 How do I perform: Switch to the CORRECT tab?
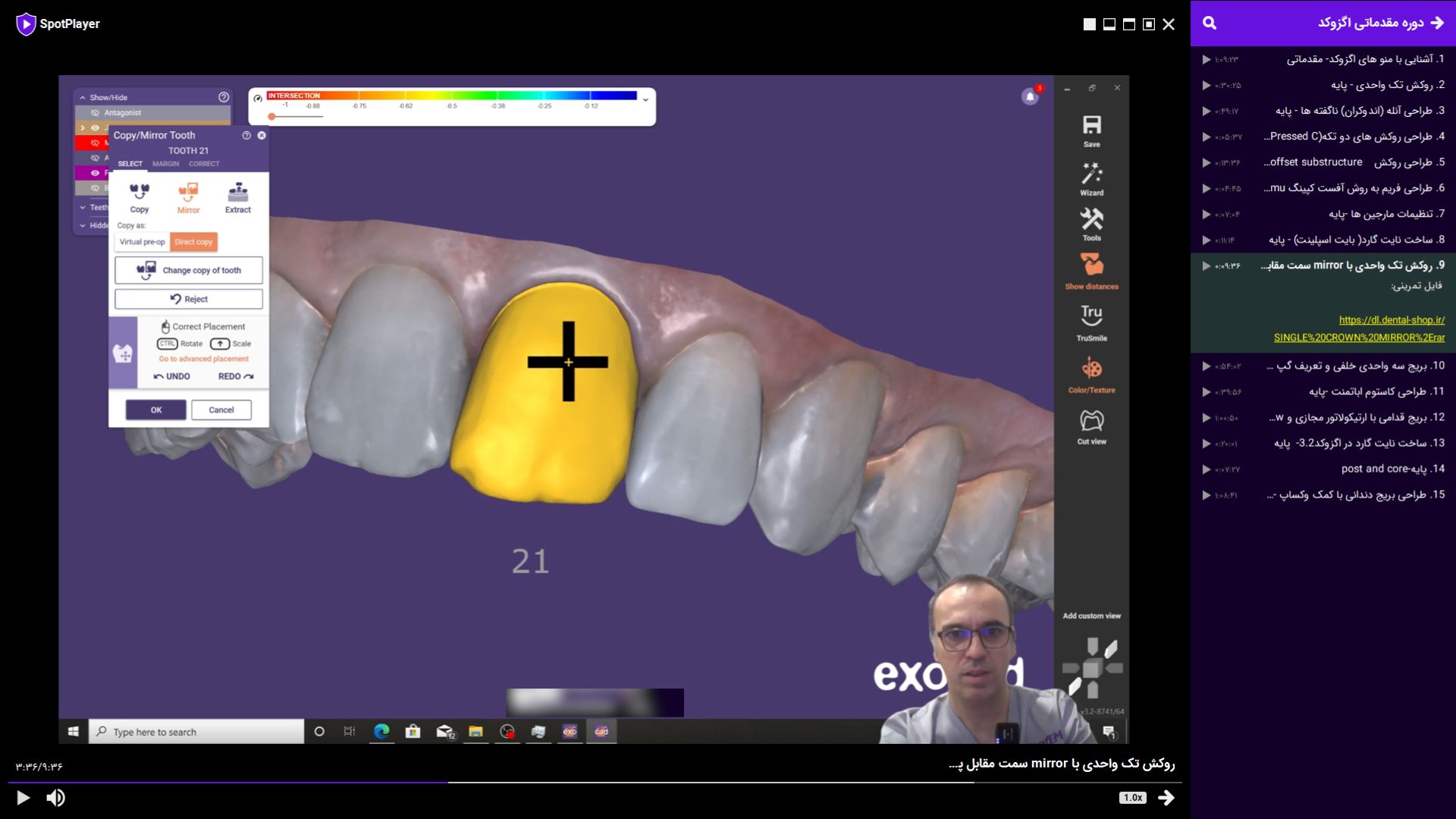point(204,164)
